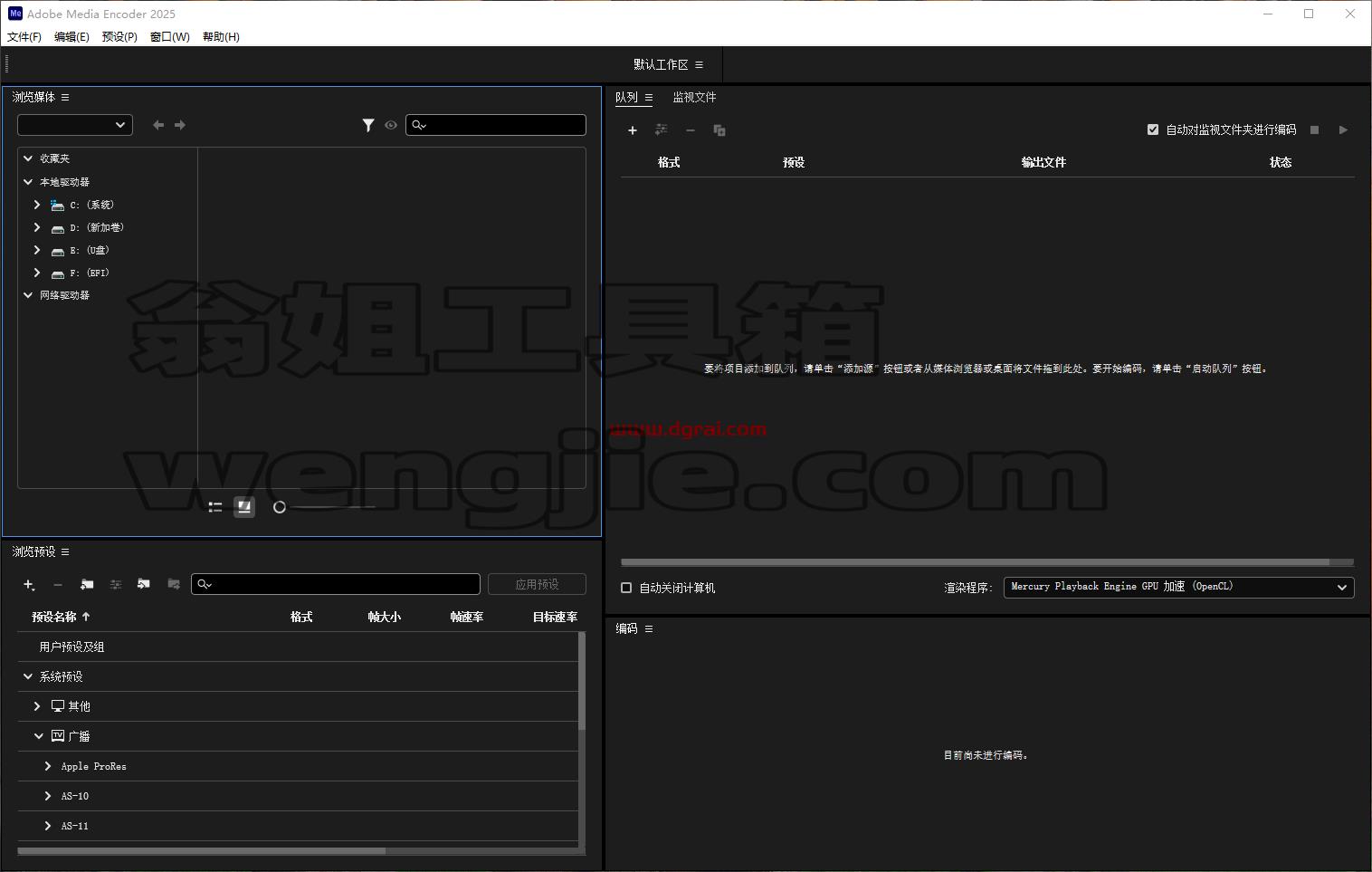Enable the 自动关闭计算机 checkbox
This screenshot has height=872, width=1372.
click(626, 588)
